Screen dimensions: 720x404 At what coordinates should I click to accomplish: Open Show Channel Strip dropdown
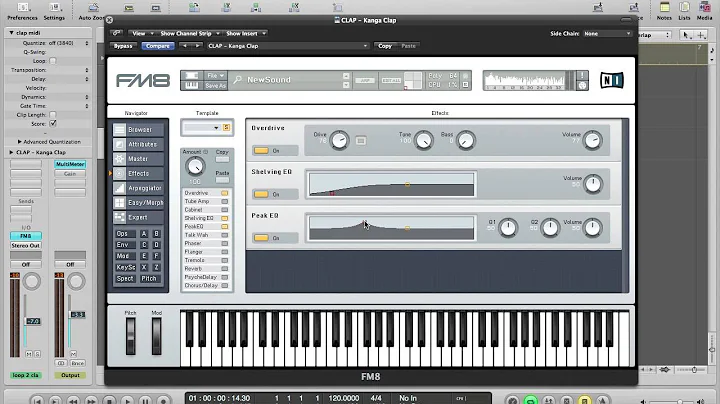tap(190, 34)
